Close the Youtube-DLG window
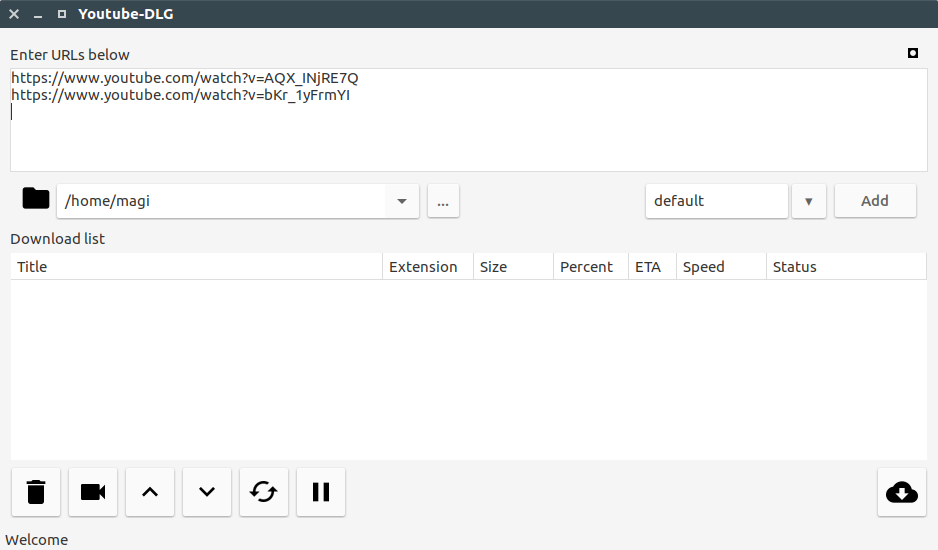Image resolution: width=938 pixels, height=550 pixels. (x=14, y=14)
